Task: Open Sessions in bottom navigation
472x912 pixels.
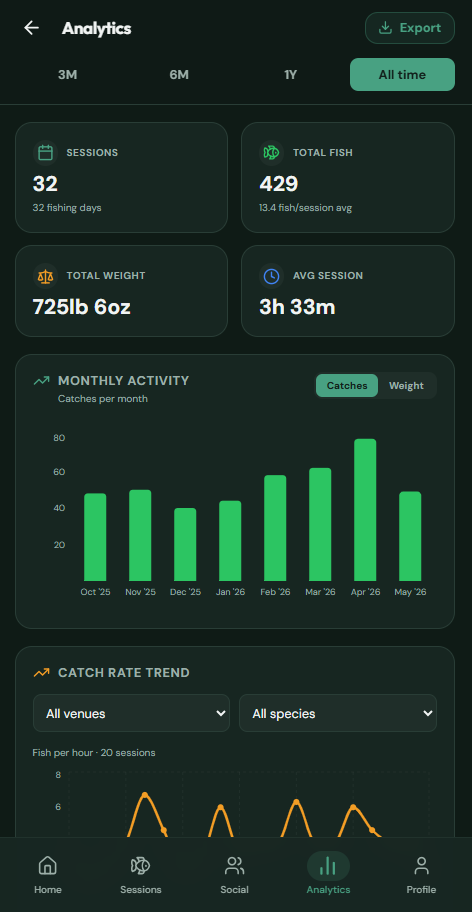Action: [x=141, y=874]
